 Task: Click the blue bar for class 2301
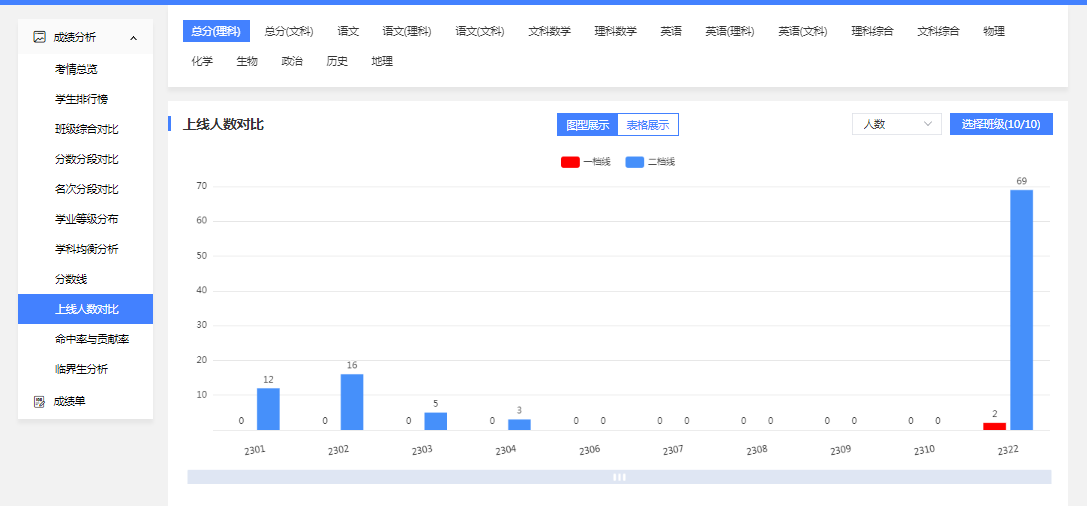point(268,409)
